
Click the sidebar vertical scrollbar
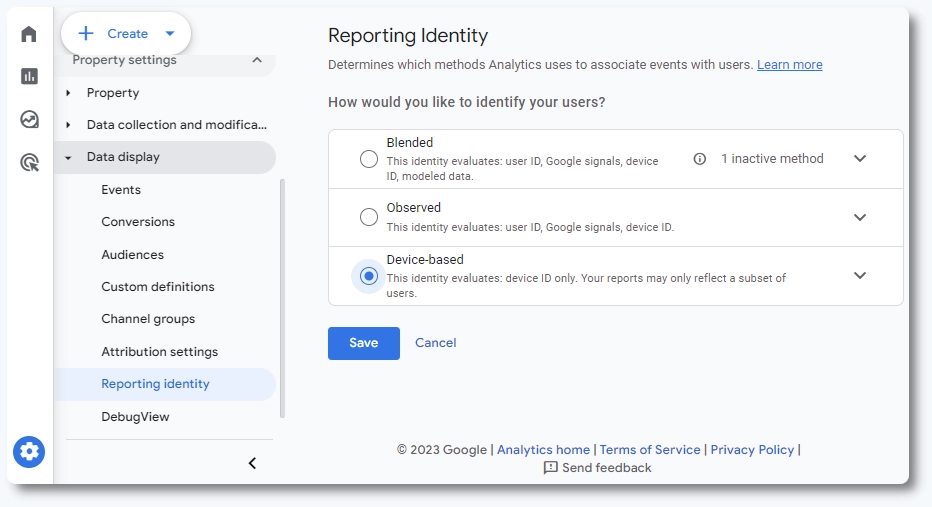click(283, 298)
